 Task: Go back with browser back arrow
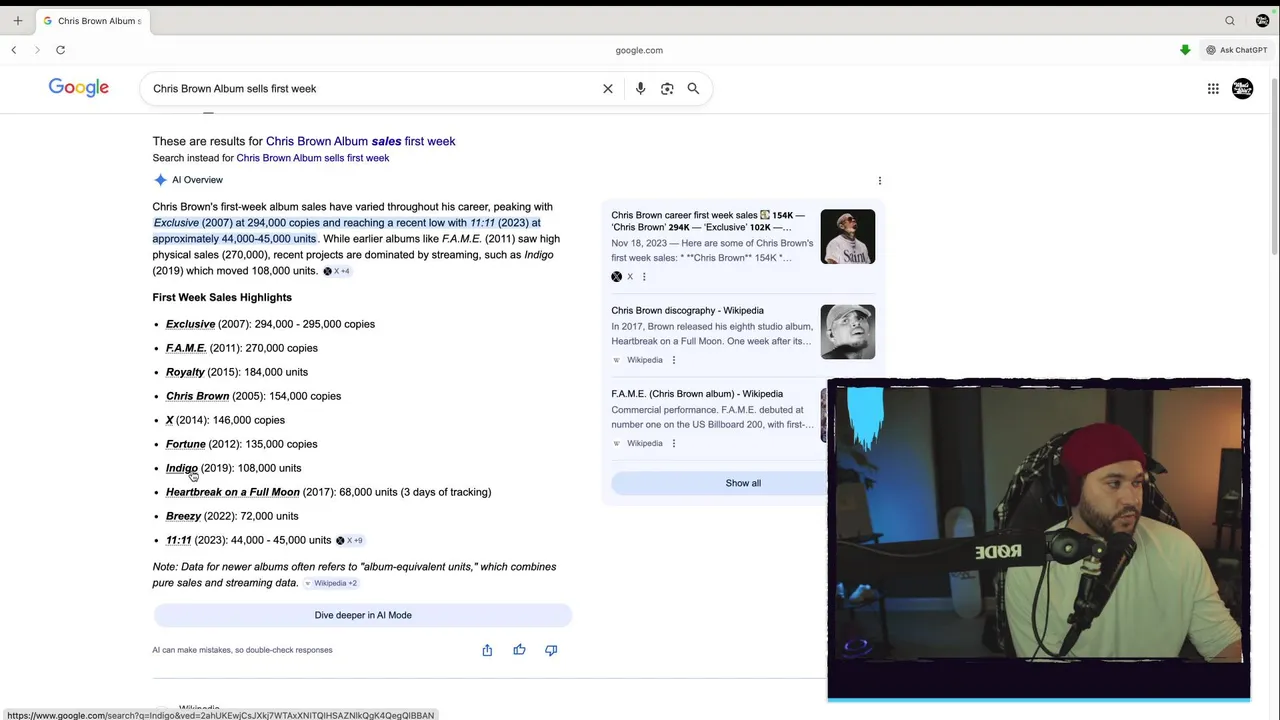[14, 50]
